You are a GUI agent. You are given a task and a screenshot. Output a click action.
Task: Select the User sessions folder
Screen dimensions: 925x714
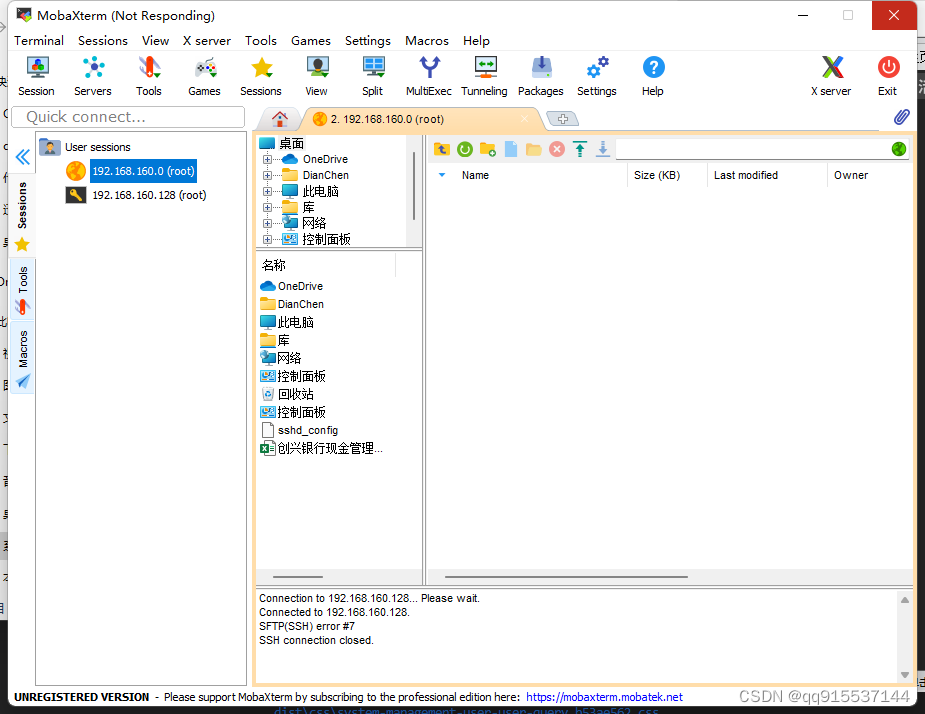tap(97, 147)
